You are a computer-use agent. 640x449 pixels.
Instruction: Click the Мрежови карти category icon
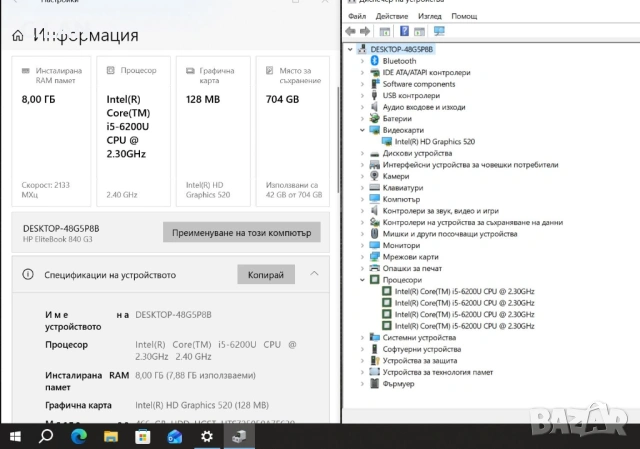(374, 257)
